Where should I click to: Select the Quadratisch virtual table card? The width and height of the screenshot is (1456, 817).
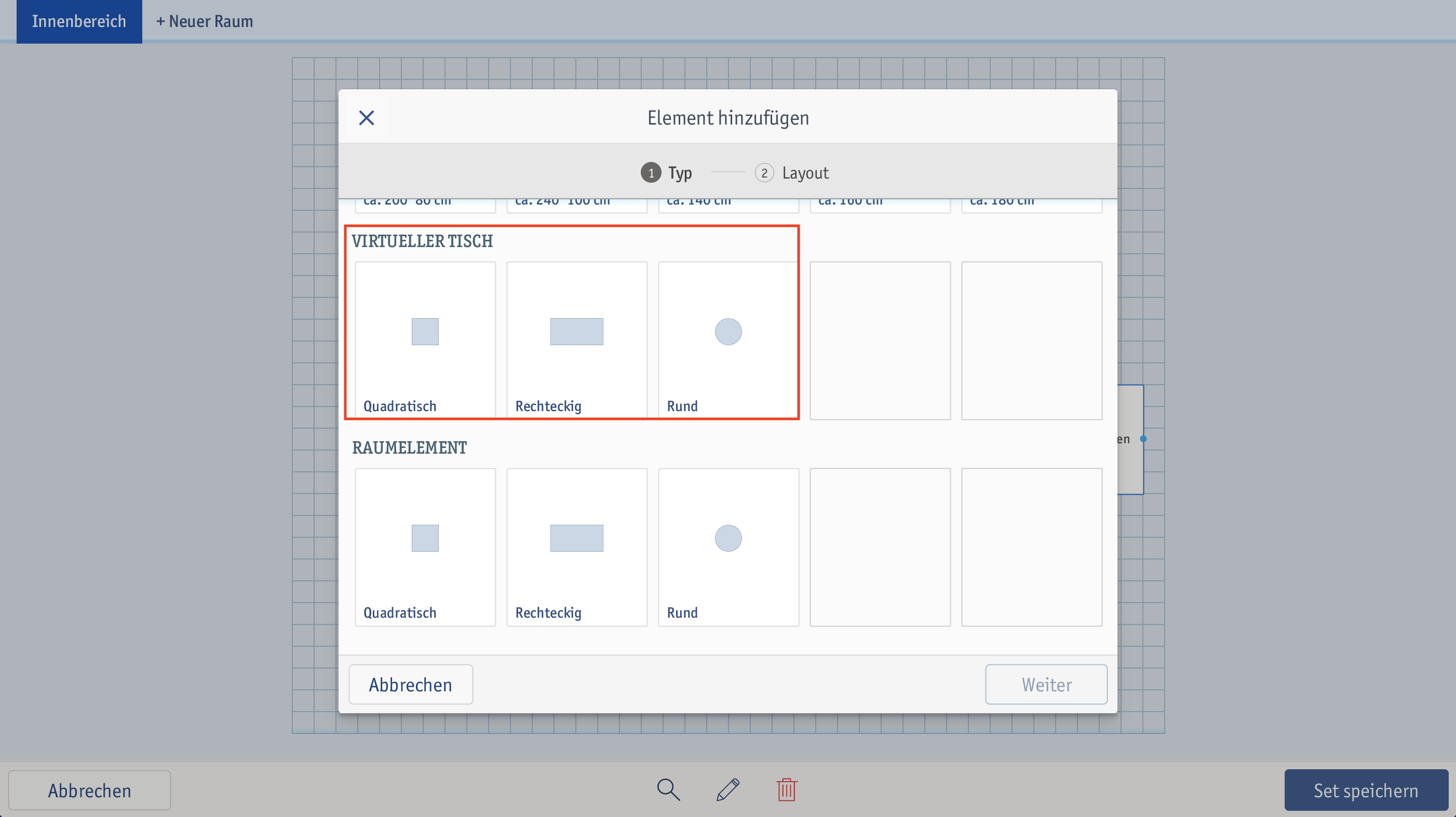[x=425, y=340]
